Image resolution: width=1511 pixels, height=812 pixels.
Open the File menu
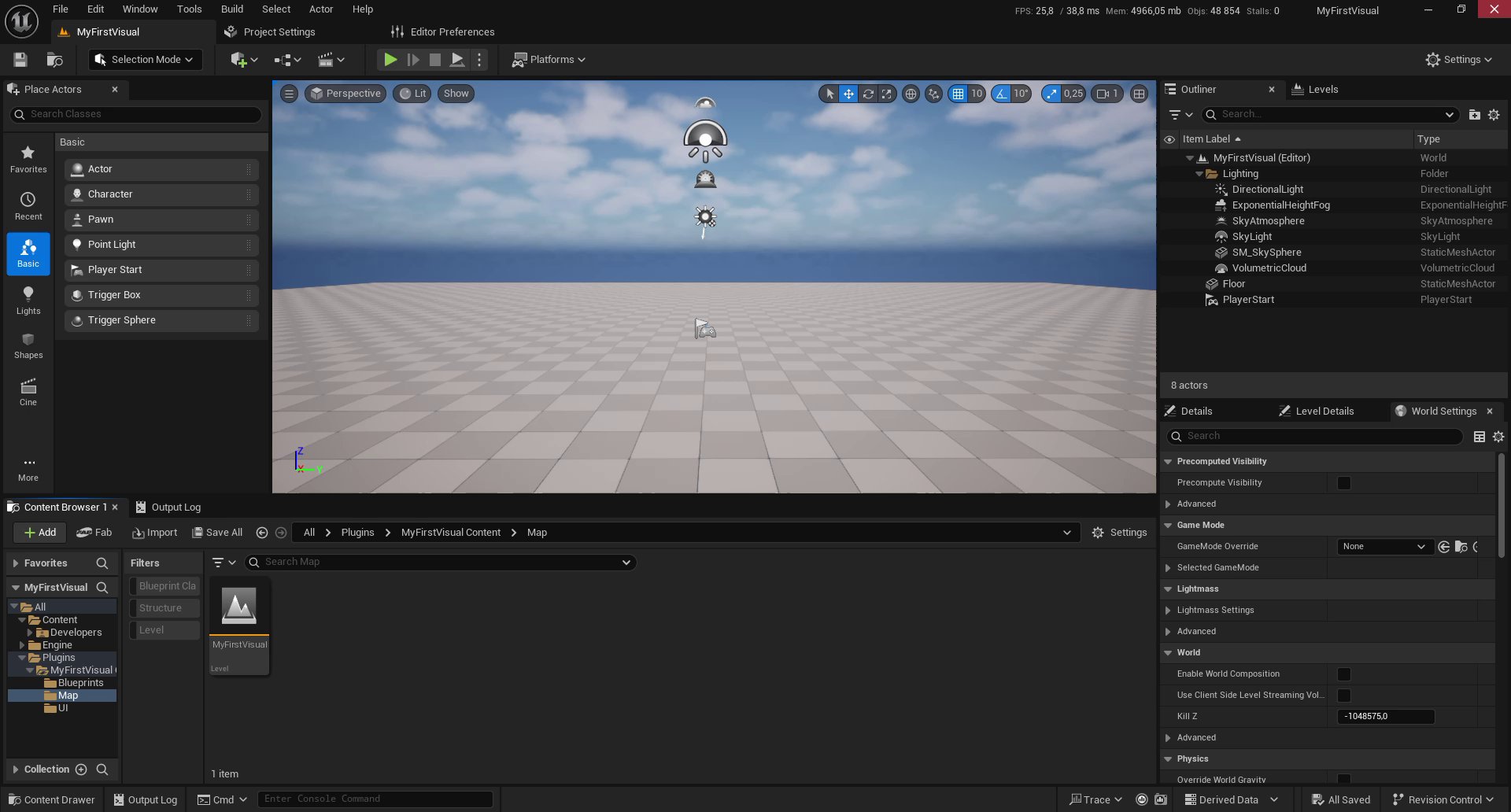pos(61,9)
